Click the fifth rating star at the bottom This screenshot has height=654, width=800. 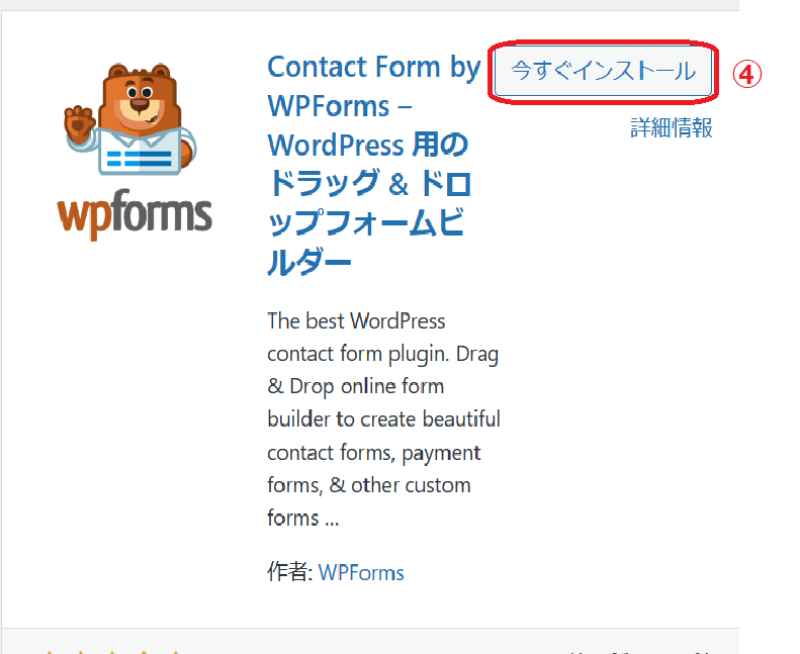pyautogui.click(x=176, y=652)
